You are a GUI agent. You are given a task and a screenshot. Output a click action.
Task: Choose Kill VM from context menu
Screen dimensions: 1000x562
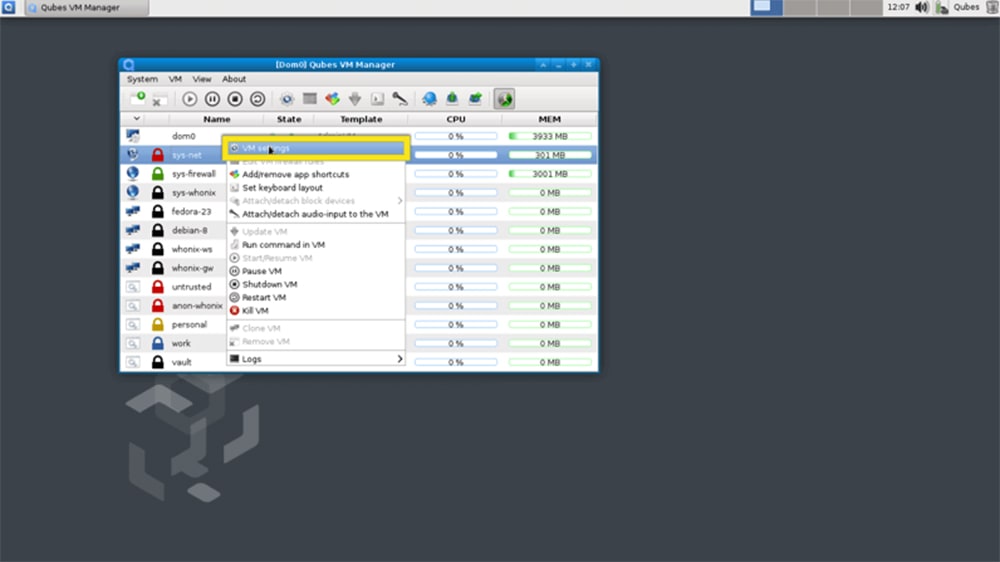pos(316,311)
